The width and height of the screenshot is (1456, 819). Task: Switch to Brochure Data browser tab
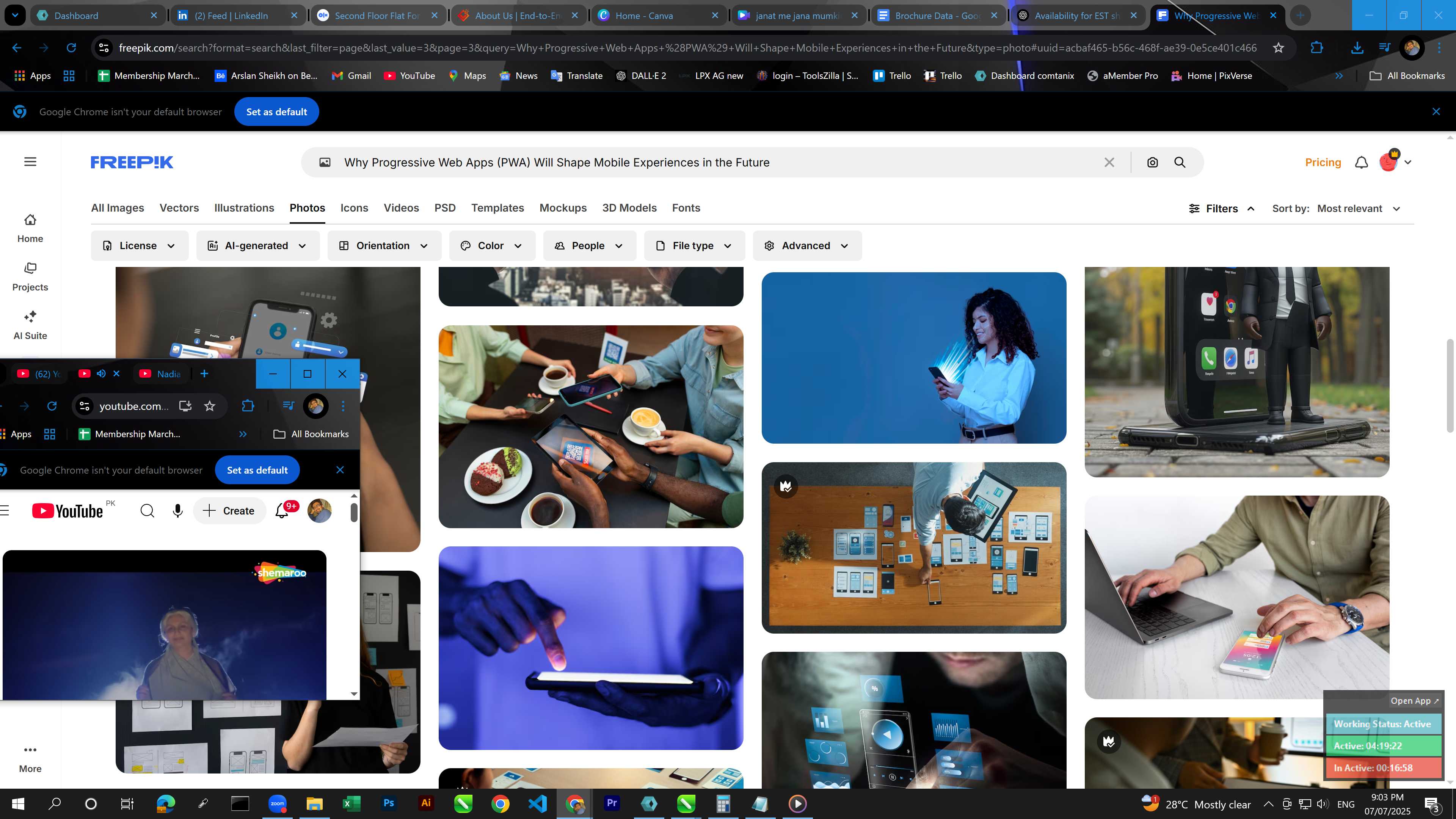938,15
